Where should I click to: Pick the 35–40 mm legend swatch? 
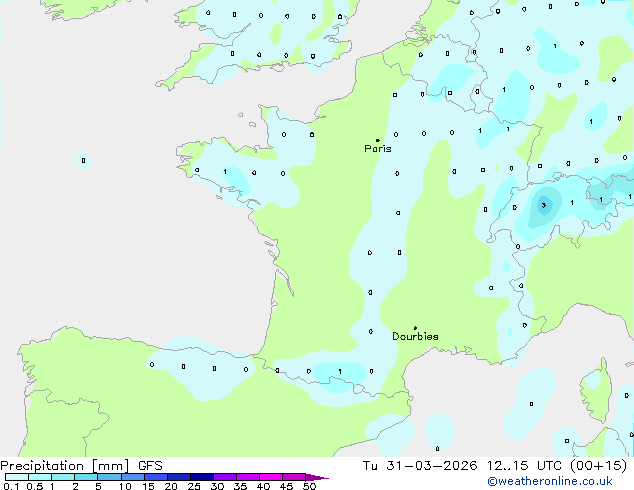tap(248, 477)
